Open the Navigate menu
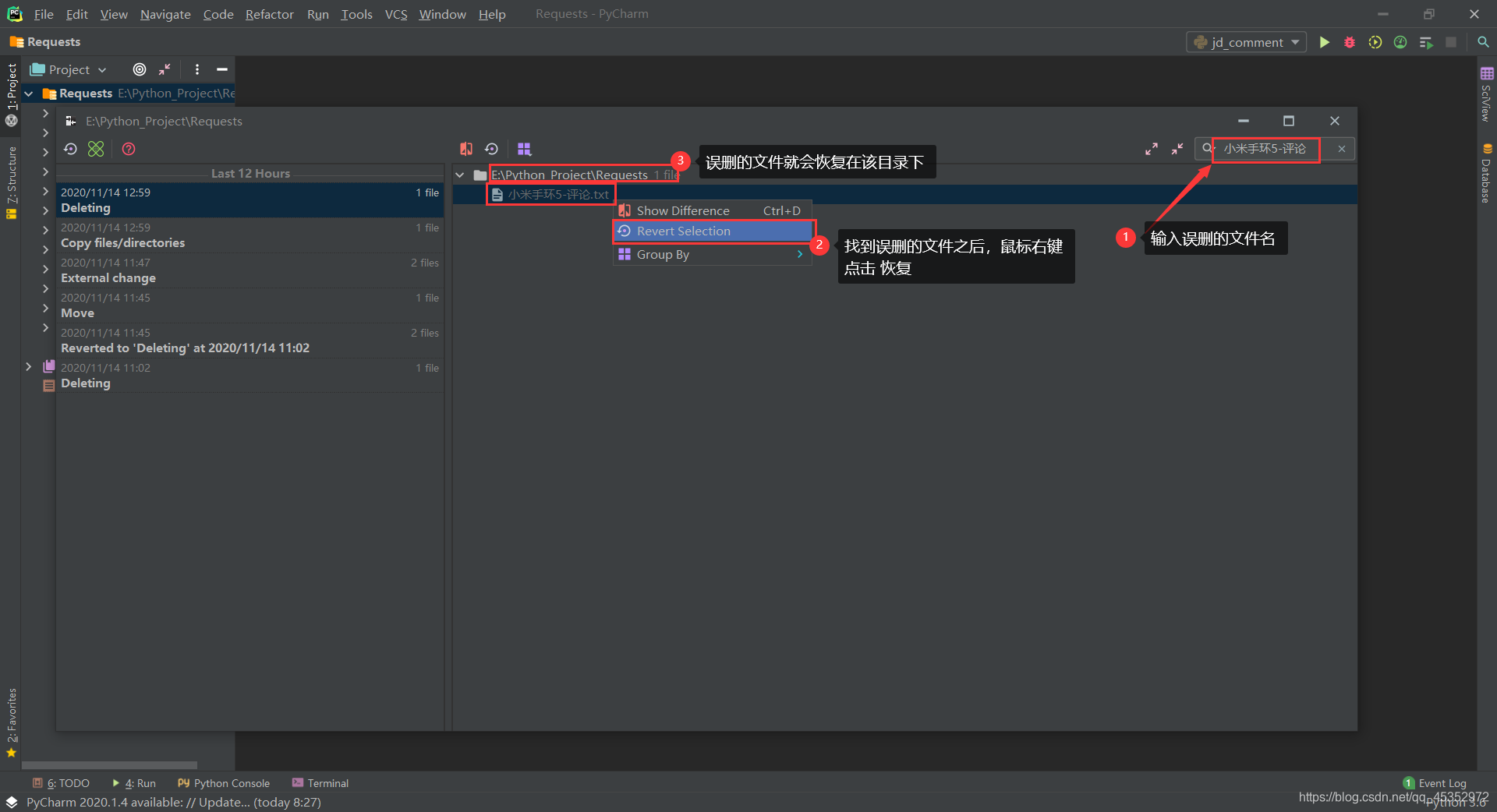Screen dimensions: 1497x812 (x=165, y=14)
